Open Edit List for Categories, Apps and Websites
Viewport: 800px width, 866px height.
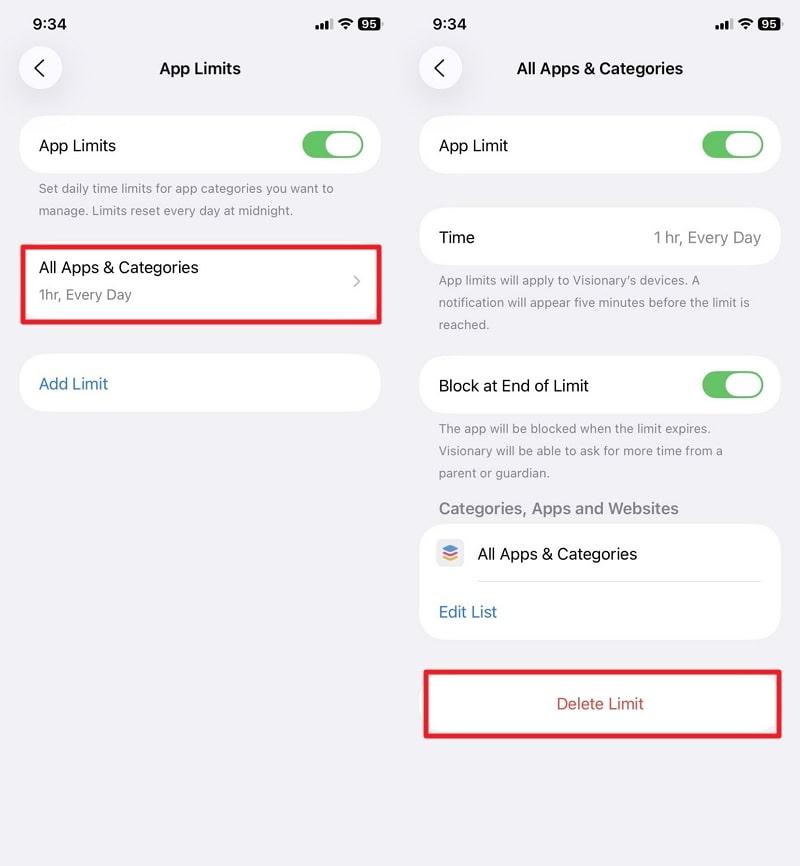(467, 611)
